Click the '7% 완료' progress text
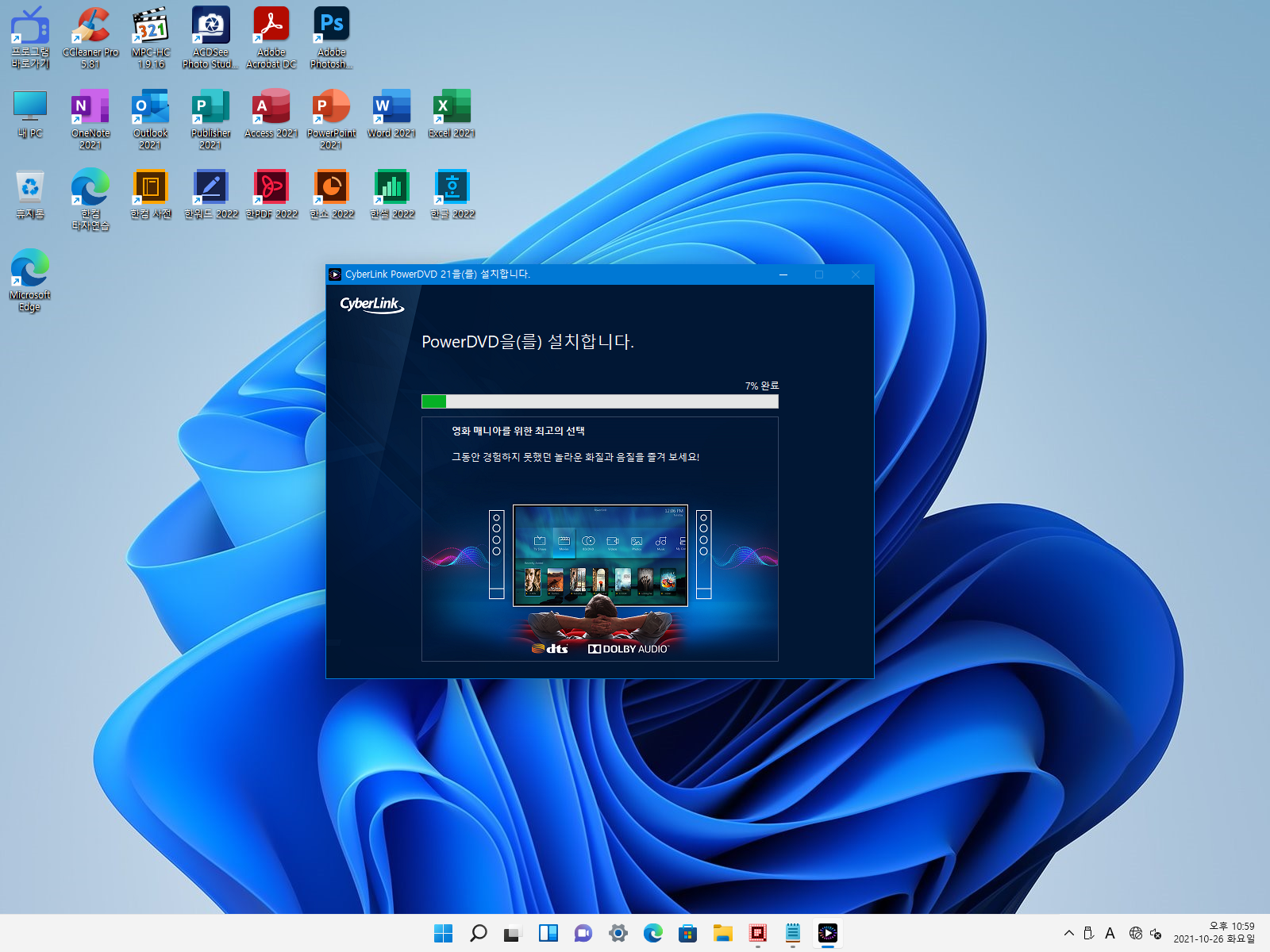 tap(762, 386)
